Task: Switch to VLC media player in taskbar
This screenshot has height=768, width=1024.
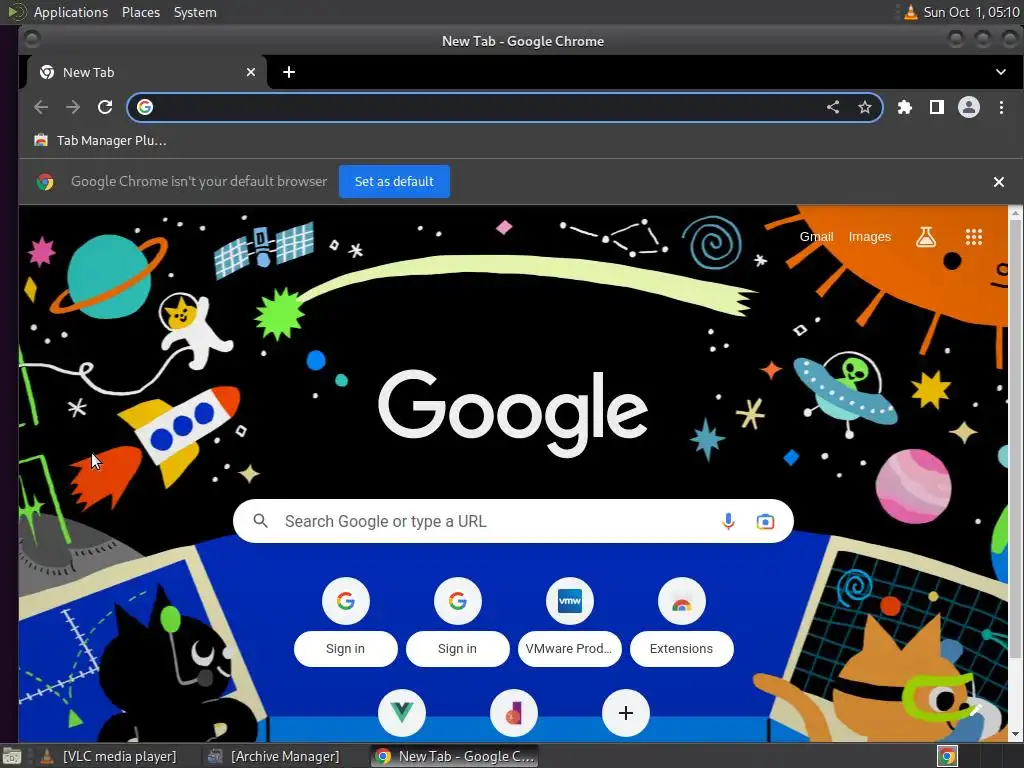Action: pos(108,756)
